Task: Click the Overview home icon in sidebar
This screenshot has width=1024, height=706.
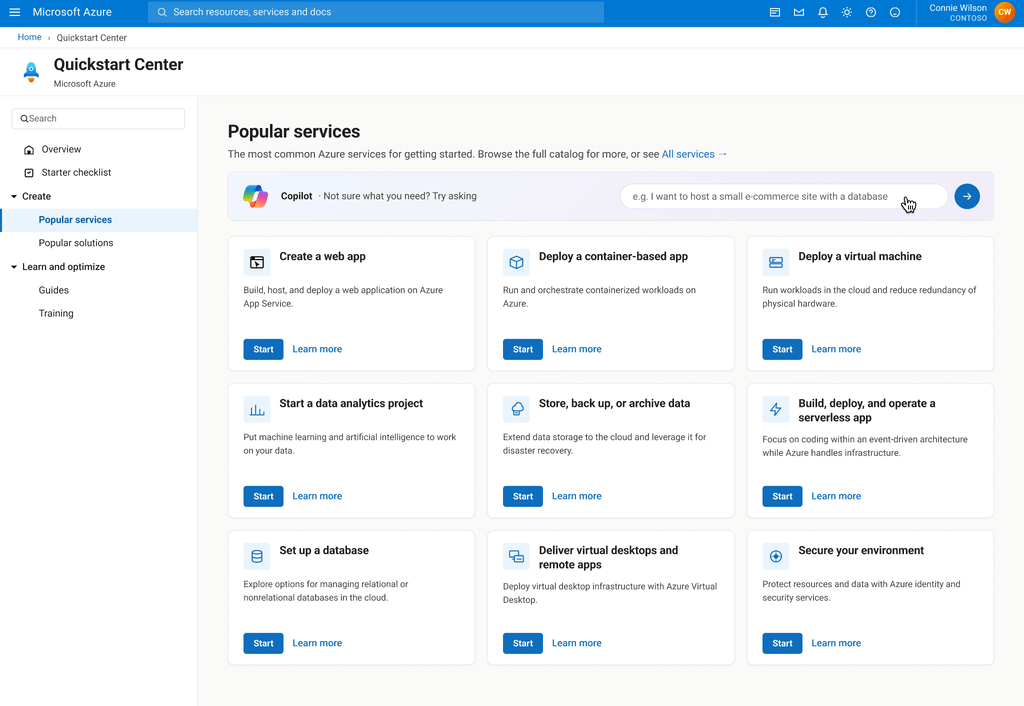Action: (29, 150)
